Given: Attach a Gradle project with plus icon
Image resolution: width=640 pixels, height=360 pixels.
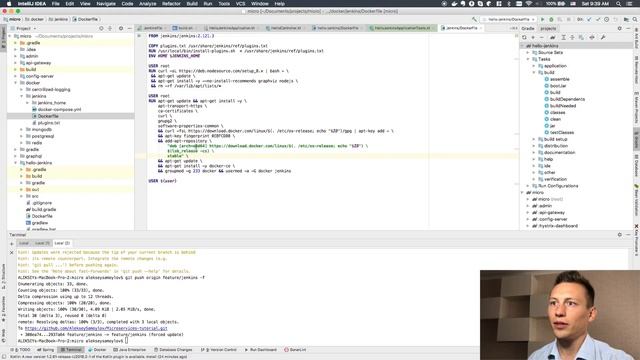Looking at the screenshot, I should [533, 37].
